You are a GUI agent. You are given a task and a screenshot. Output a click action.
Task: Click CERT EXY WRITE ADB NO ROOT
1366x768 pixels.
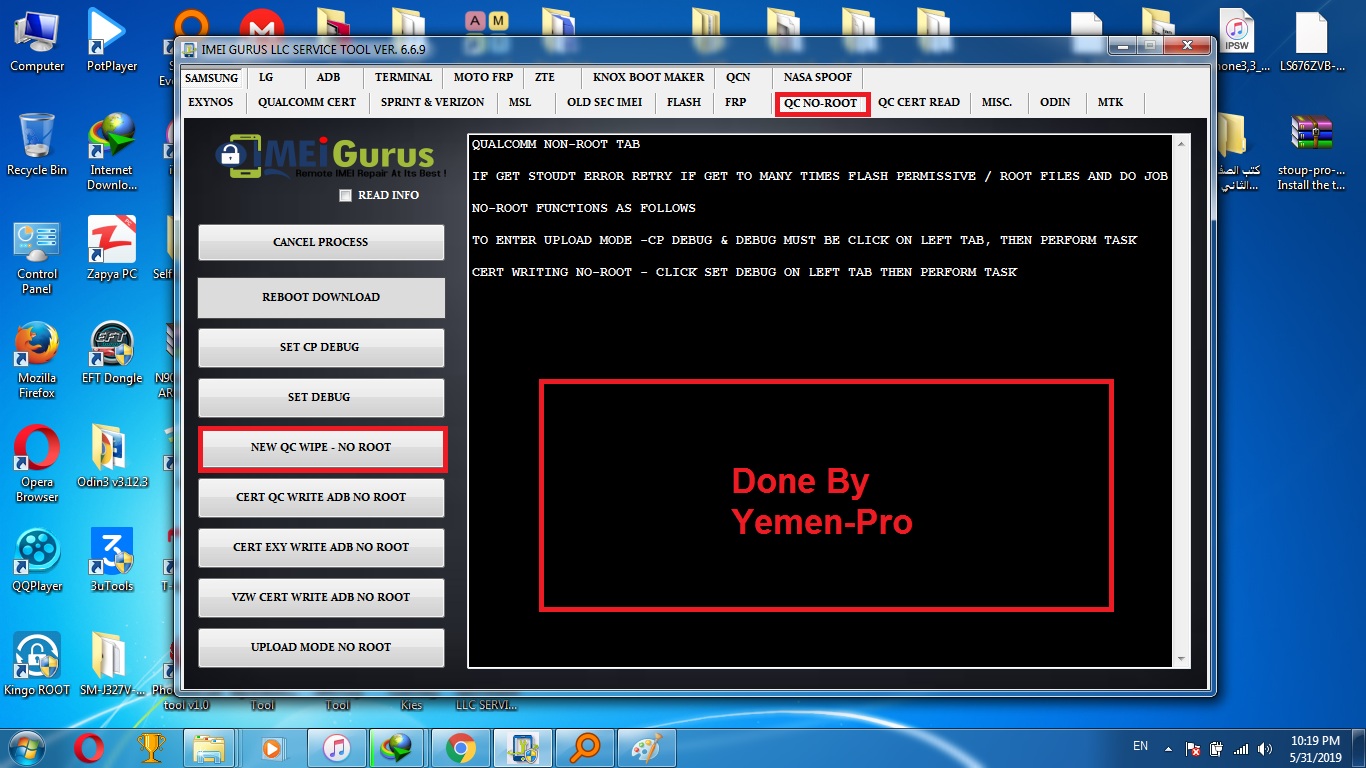[x=321, y=547]
